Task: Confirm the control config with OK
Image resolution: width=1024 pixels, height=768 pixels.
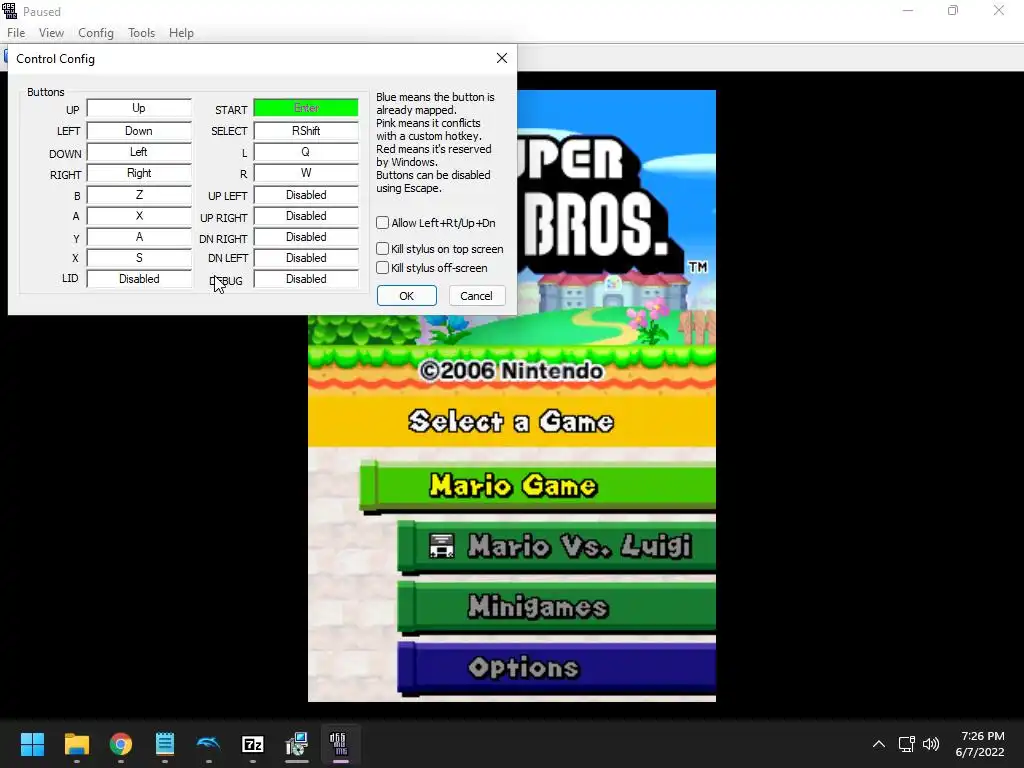Action: (406, 296)
